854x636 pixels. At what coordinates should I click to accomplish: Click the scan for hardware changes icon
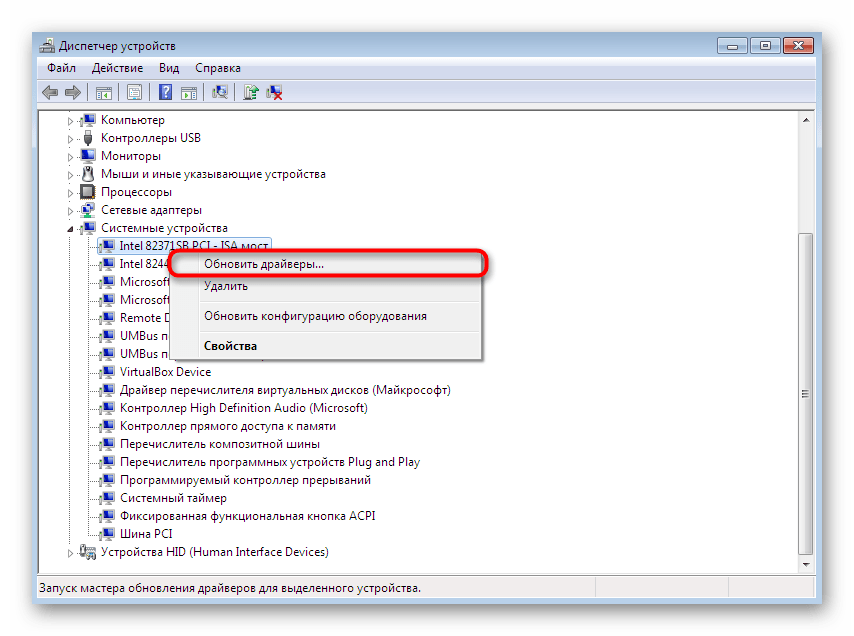220,92
